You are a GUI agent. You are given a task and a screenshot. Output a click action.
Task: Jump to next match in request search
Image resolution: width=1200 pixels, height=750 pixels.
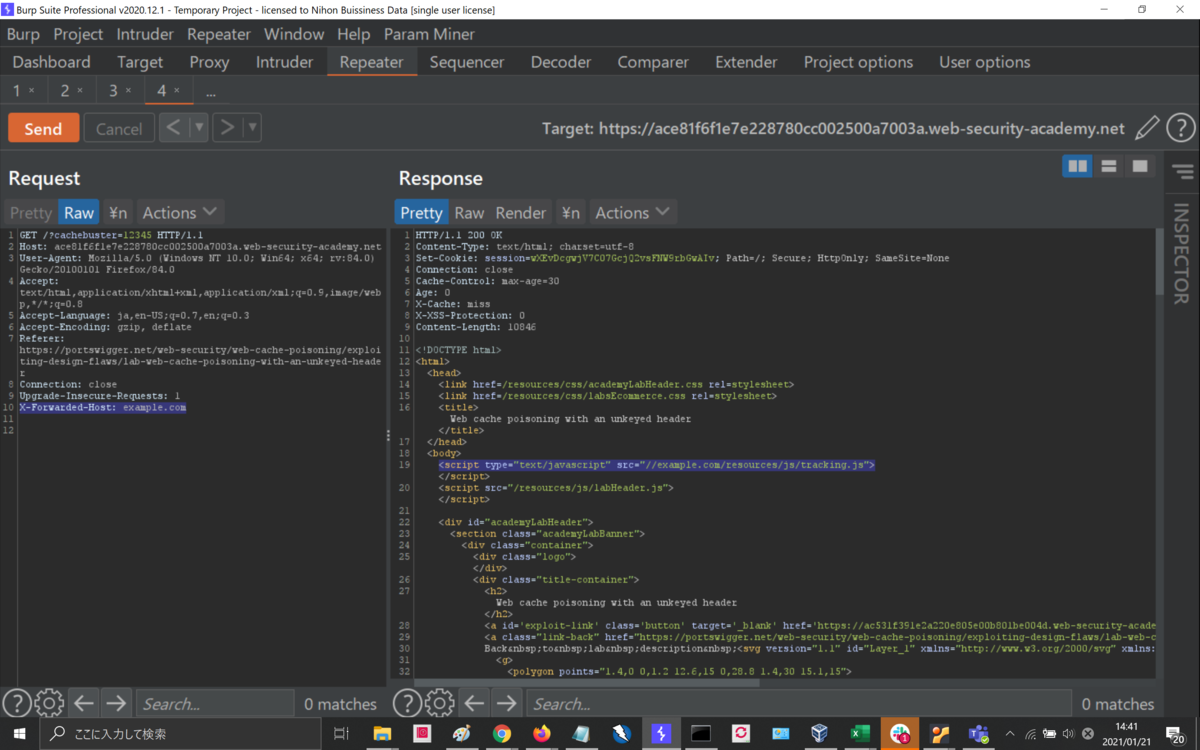(x=116, y=704)
